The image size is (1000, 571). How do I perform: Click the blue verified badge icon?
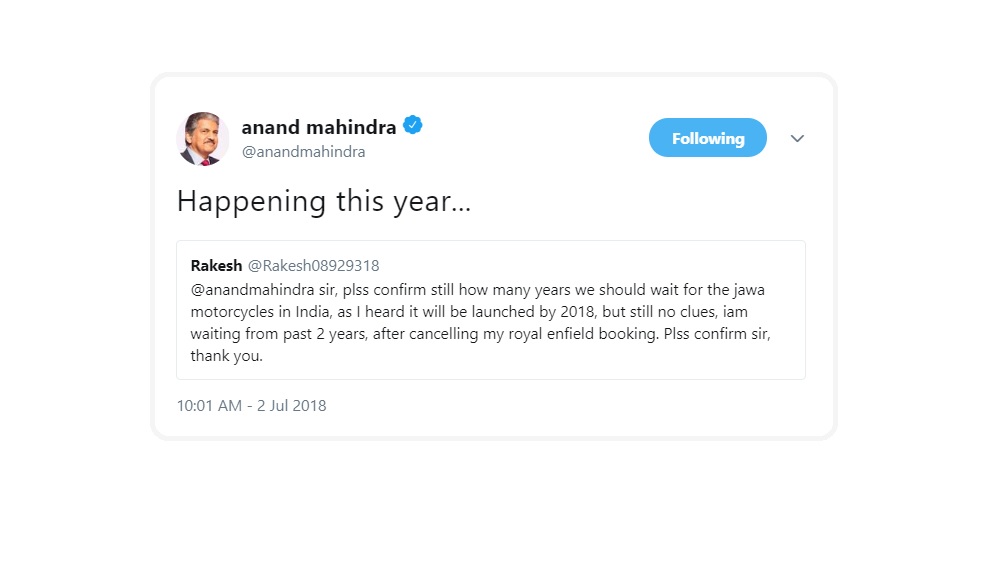tap(413, 125)
